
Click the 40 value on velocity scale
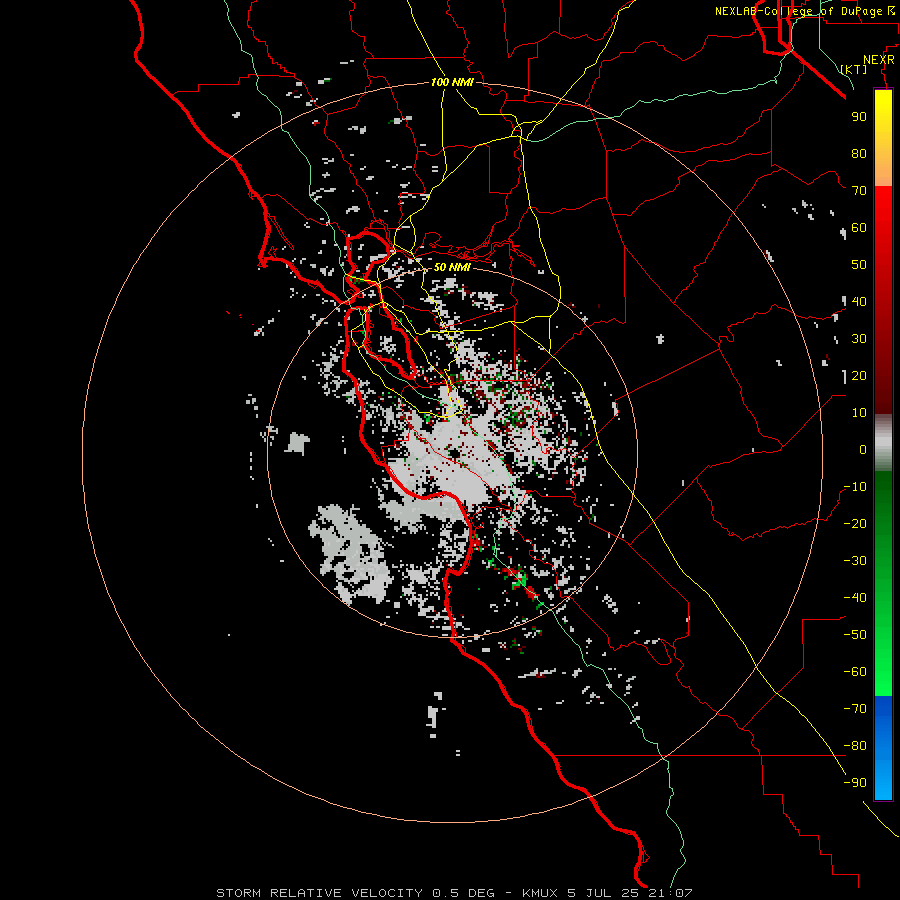(859, 301)
